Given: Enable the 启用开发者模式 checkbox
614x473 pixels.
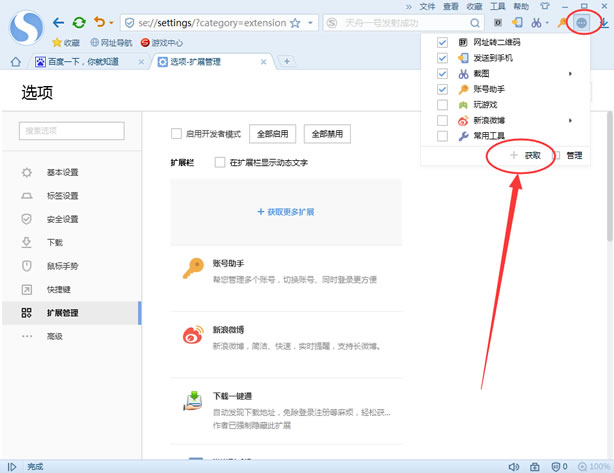Looking at the screenshot, I should coord(176,134).
